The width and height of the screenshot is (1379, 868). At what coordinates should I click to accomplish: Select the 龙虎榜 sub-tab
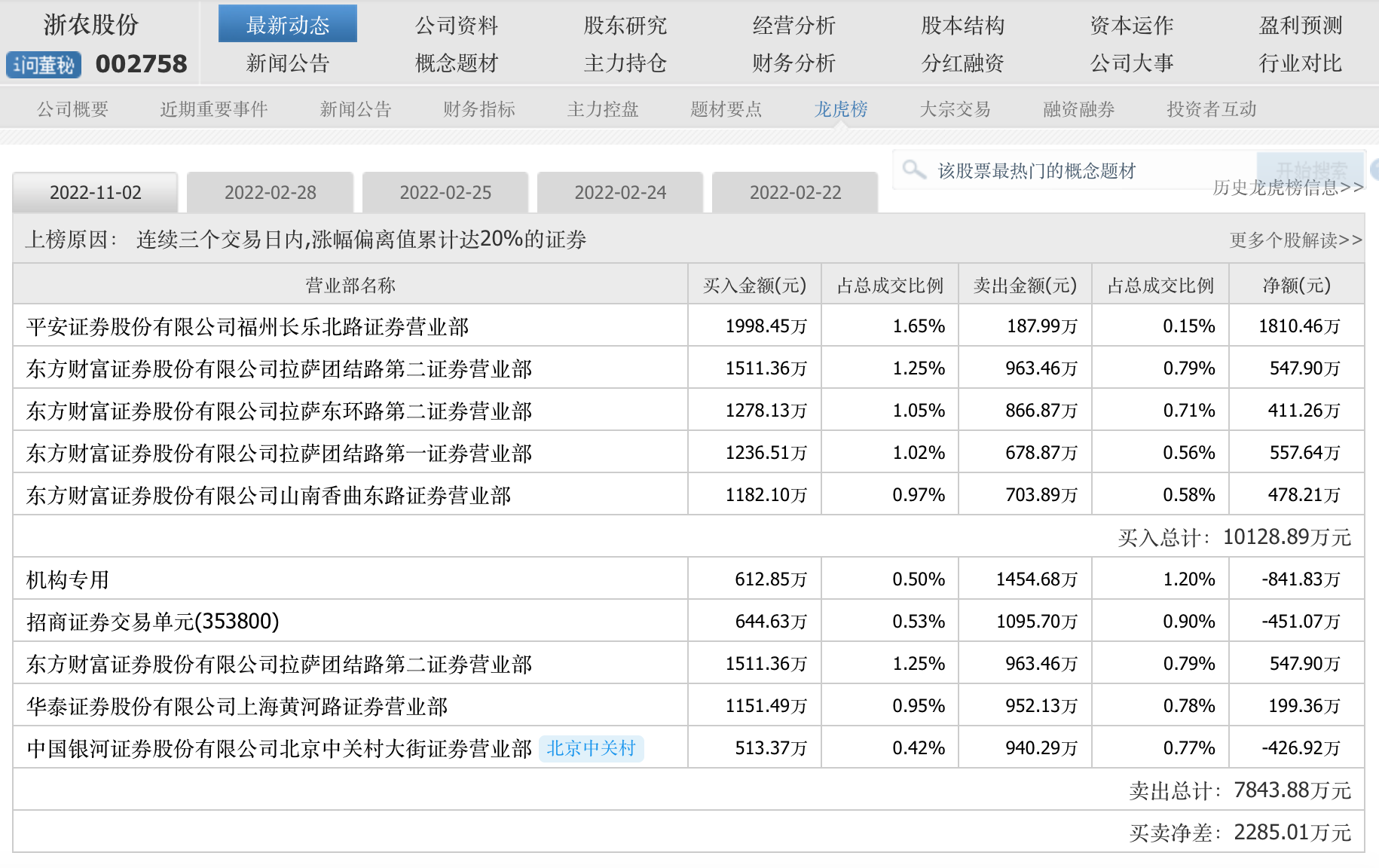click(x=840, y=109)
